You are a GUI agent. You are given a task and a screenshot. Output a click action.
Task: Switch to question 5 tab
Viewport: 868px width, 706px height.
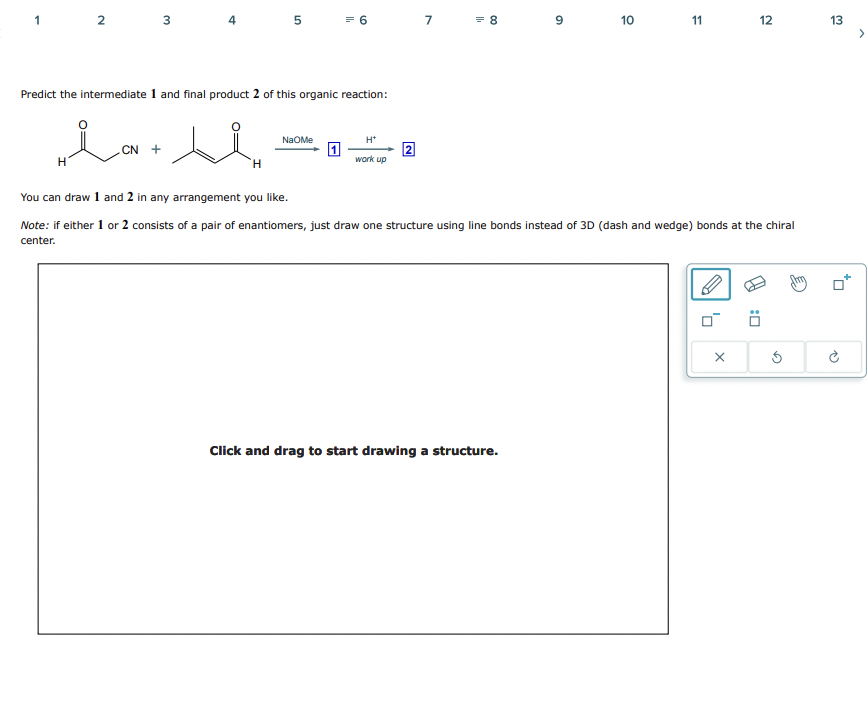pyautogui.click(x=297, y=19)
